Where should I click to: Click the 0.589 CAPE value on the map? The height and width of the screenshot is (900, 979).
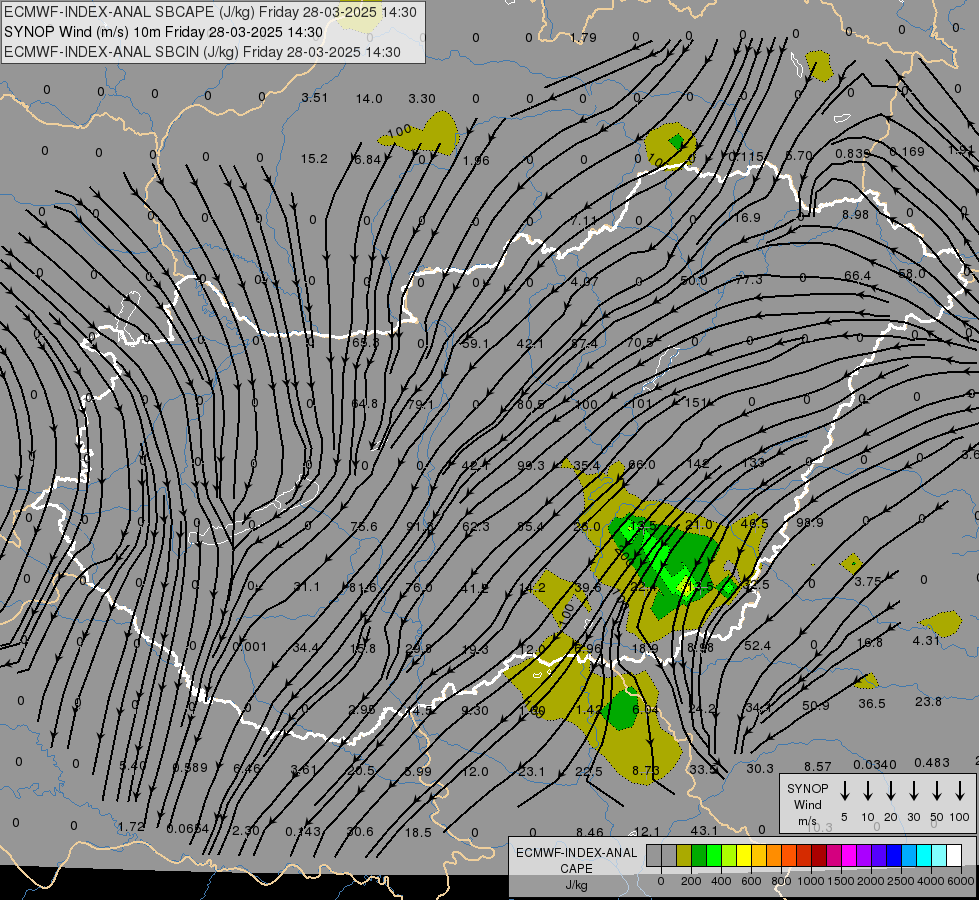[190, 767]
